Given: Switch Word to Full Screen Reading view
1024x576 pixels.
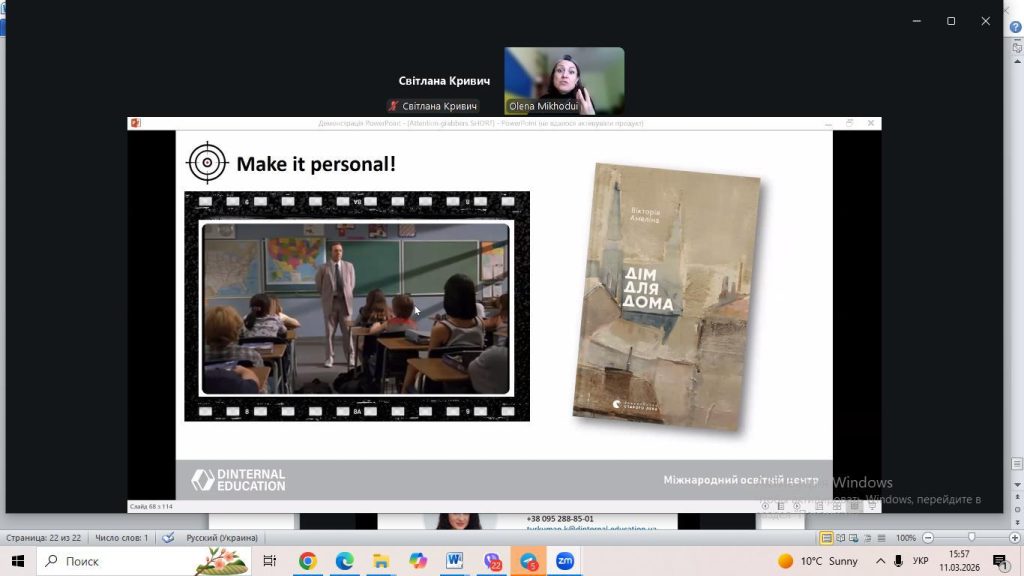Looking at the screenshot, I should tap(841, 538).
